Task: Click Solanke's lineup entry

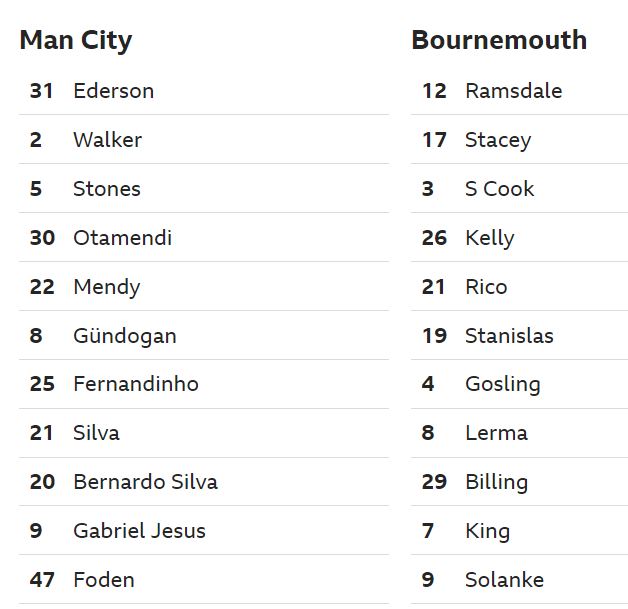Action: coord(519,579)
